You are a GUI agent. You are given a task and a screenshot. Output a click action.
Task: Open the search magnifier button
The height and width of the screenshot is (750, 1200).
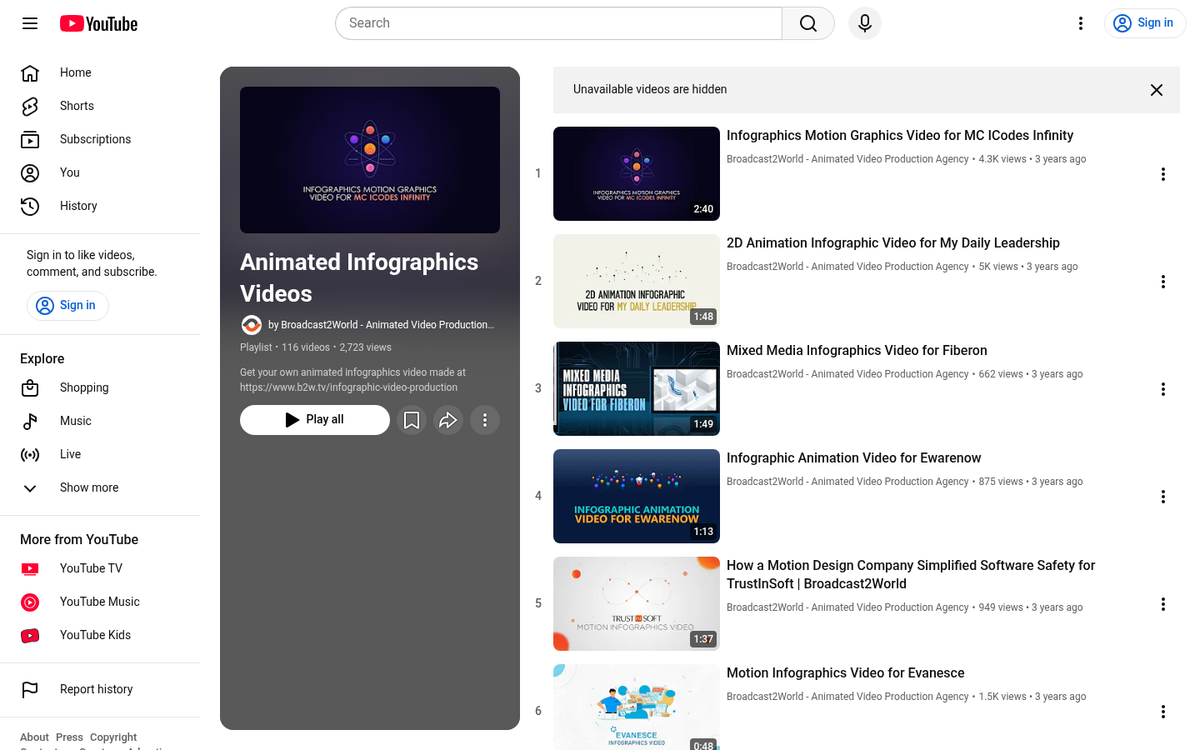coord(808,23)
